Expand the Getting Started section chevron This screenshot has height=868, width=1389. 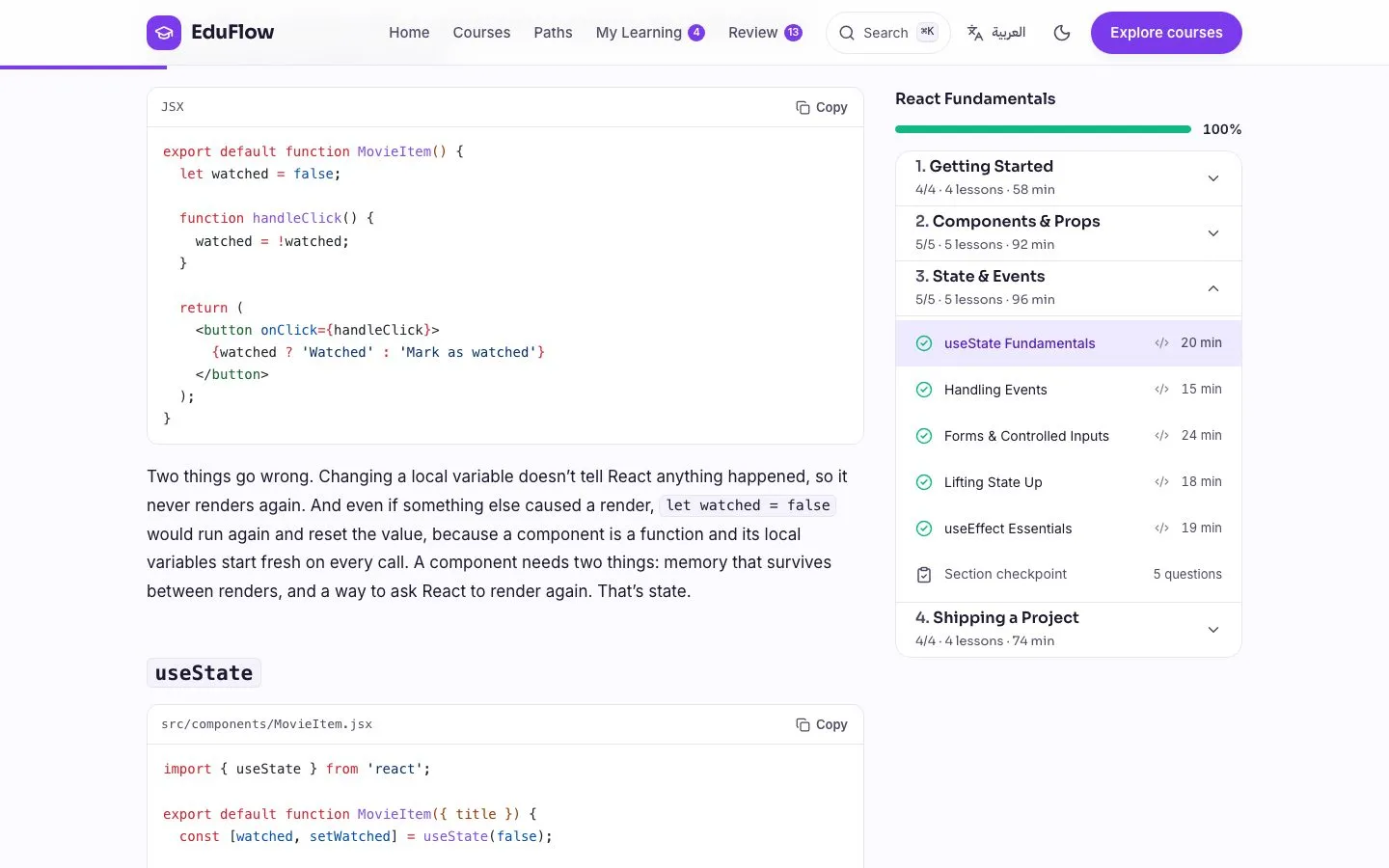1213,178
